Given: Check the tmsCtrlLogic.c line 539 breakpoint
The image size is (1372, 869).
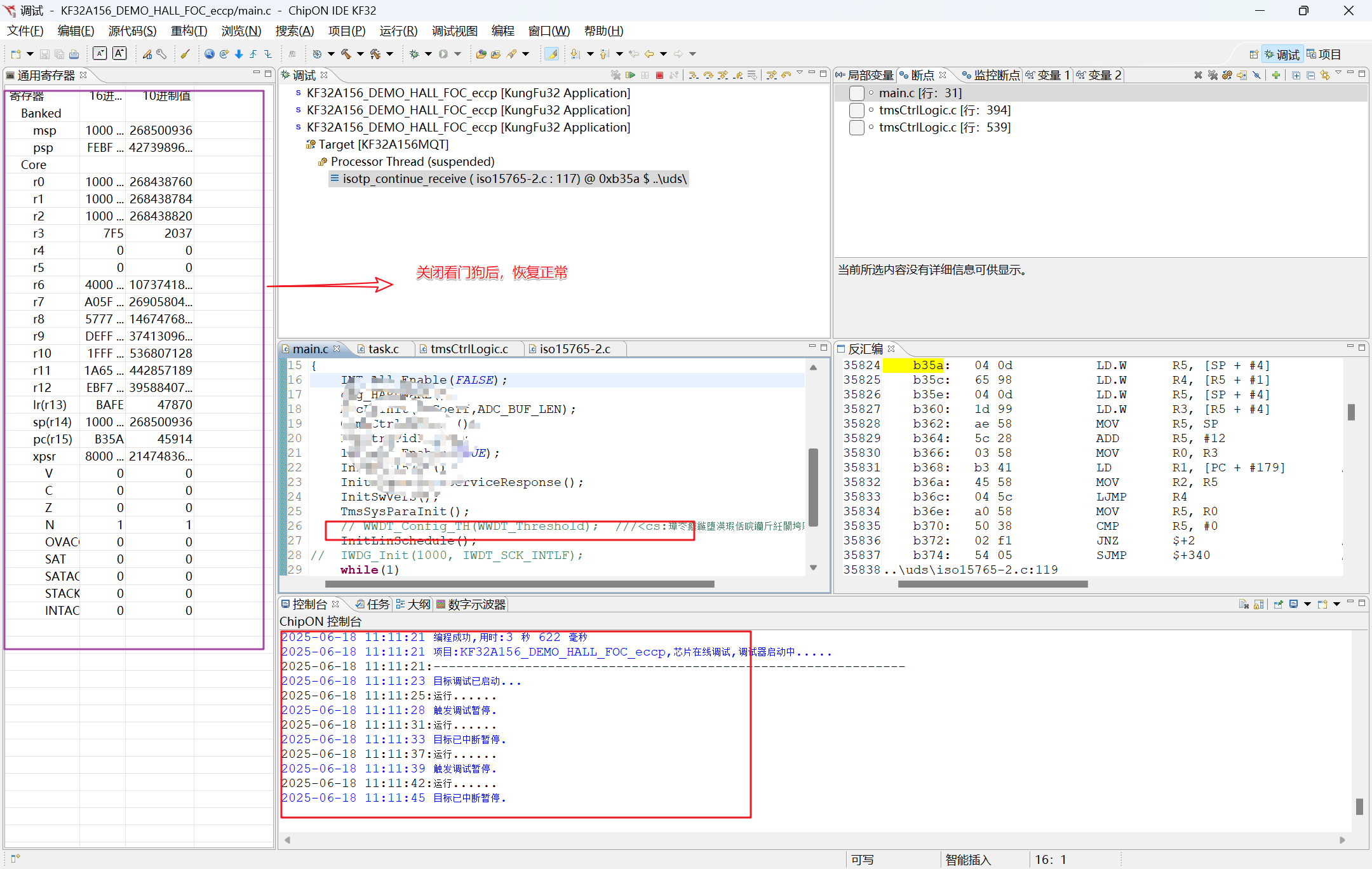Looking at the screenshot, I should click(x=857, y=127).
